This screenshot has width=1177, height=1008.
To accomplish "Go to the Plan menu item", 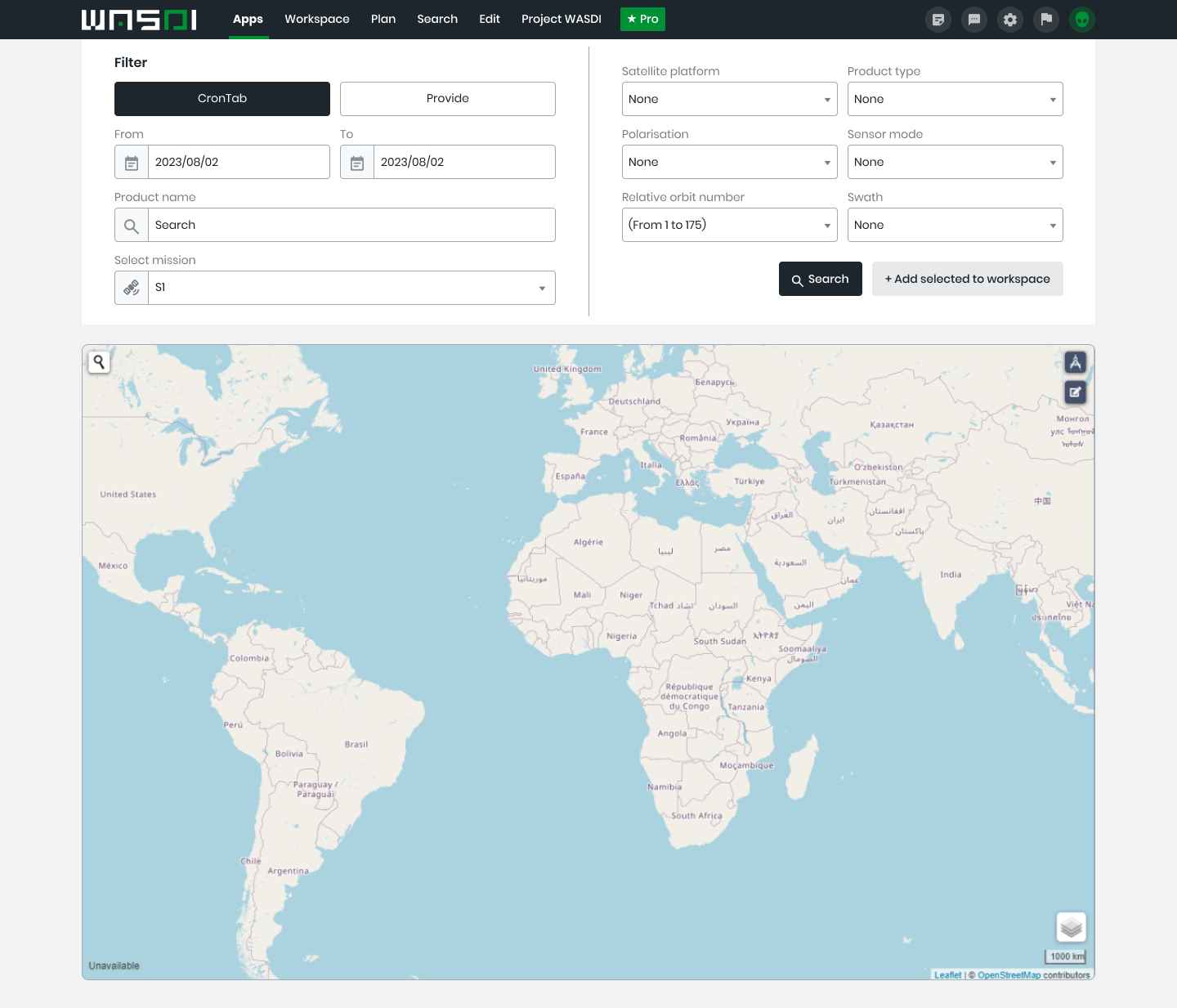I will click(383, 19).
